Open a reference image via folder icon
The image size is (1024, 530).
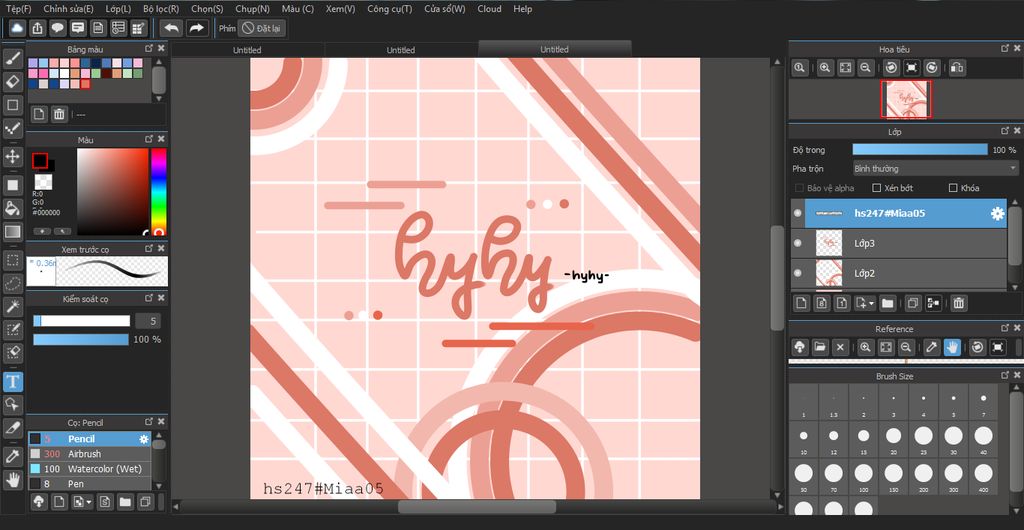point(820,347)
